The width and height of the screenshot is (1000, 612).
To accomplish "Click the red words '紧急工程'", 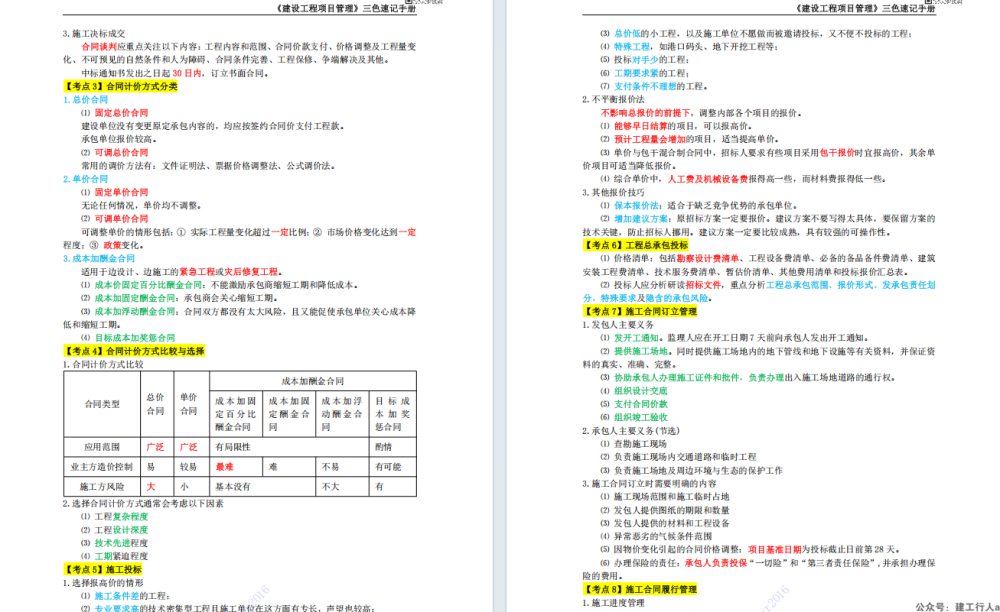I will click(x=197, y=272).
